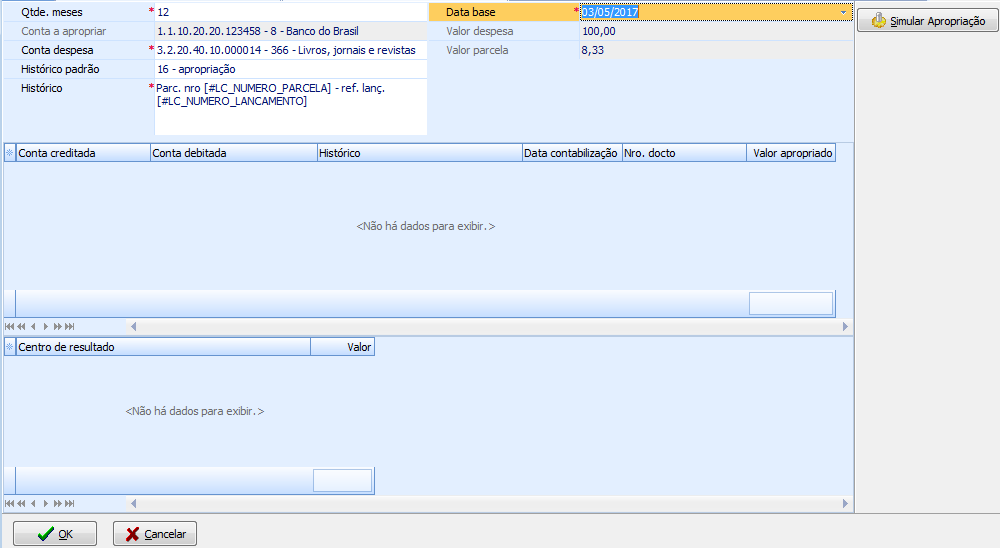Click the Centro de resultado column header

point(163,347)
